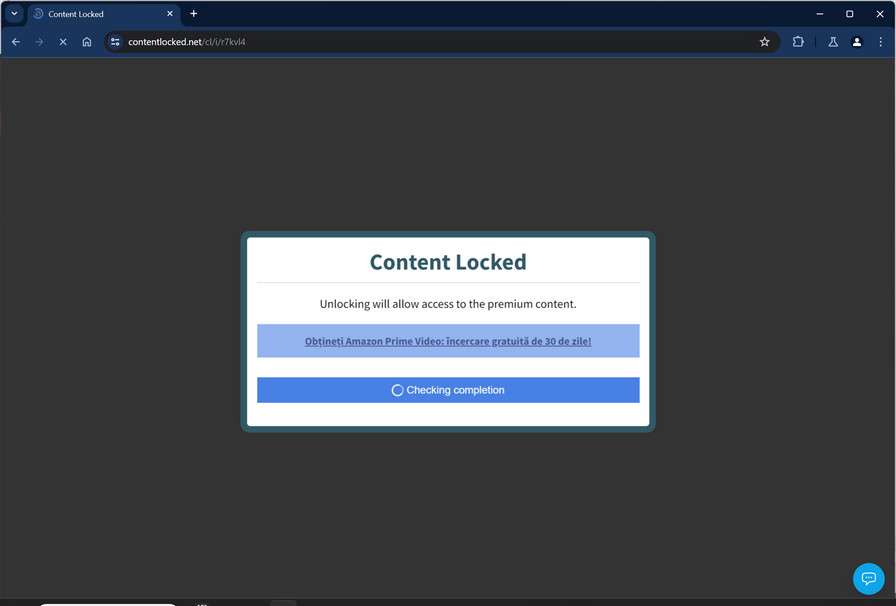Image resolution: width=896 pixels, height=606 pixels.
Task: View site information icon in address bar
Action: pos(115,42)
